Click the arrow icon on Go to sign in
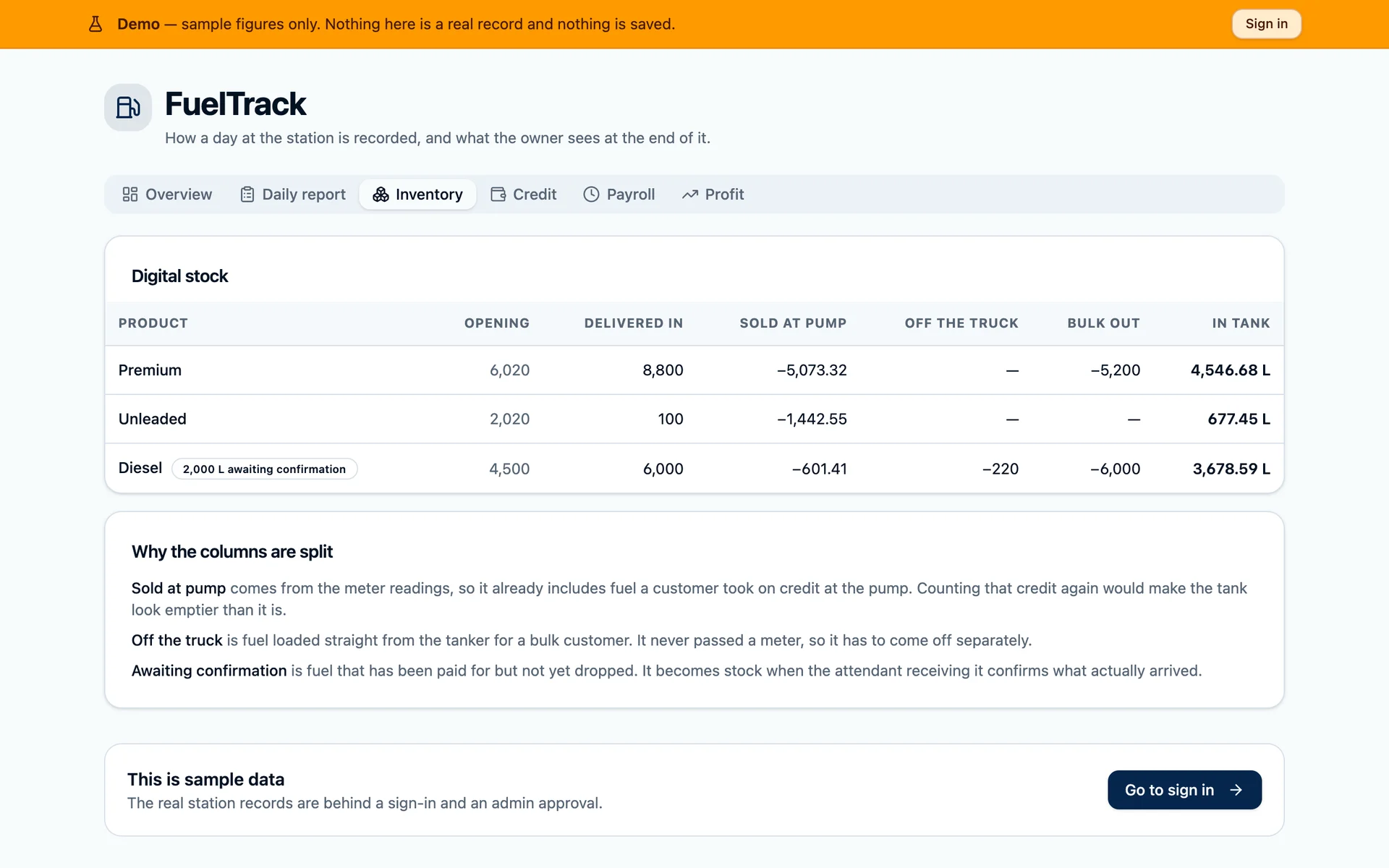This screenshot has height=868, width=1389. (1236, 790)
